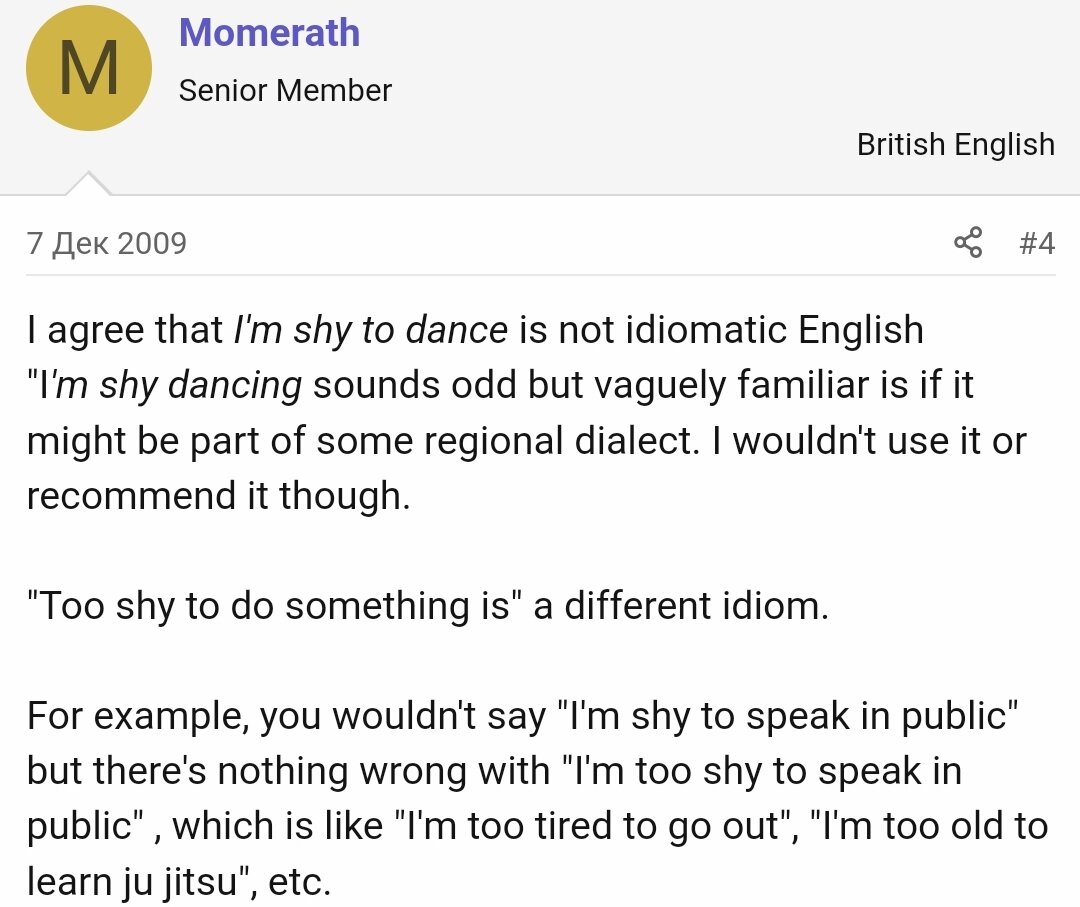Screen dimensions: 1080x907
Task: Click the italic phrase "I'm shy to dance"
Action: click(370, 330)
